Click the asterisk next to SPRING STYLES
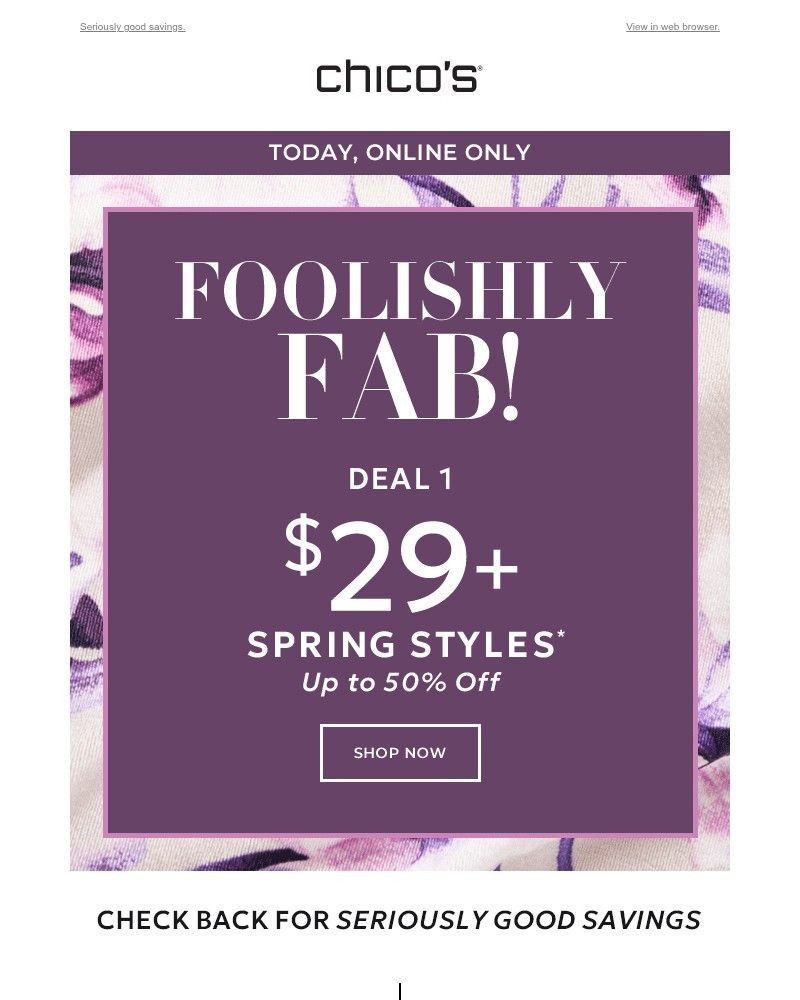Image resolution: width=800 pixels, height=1000 pixels. 563,634
